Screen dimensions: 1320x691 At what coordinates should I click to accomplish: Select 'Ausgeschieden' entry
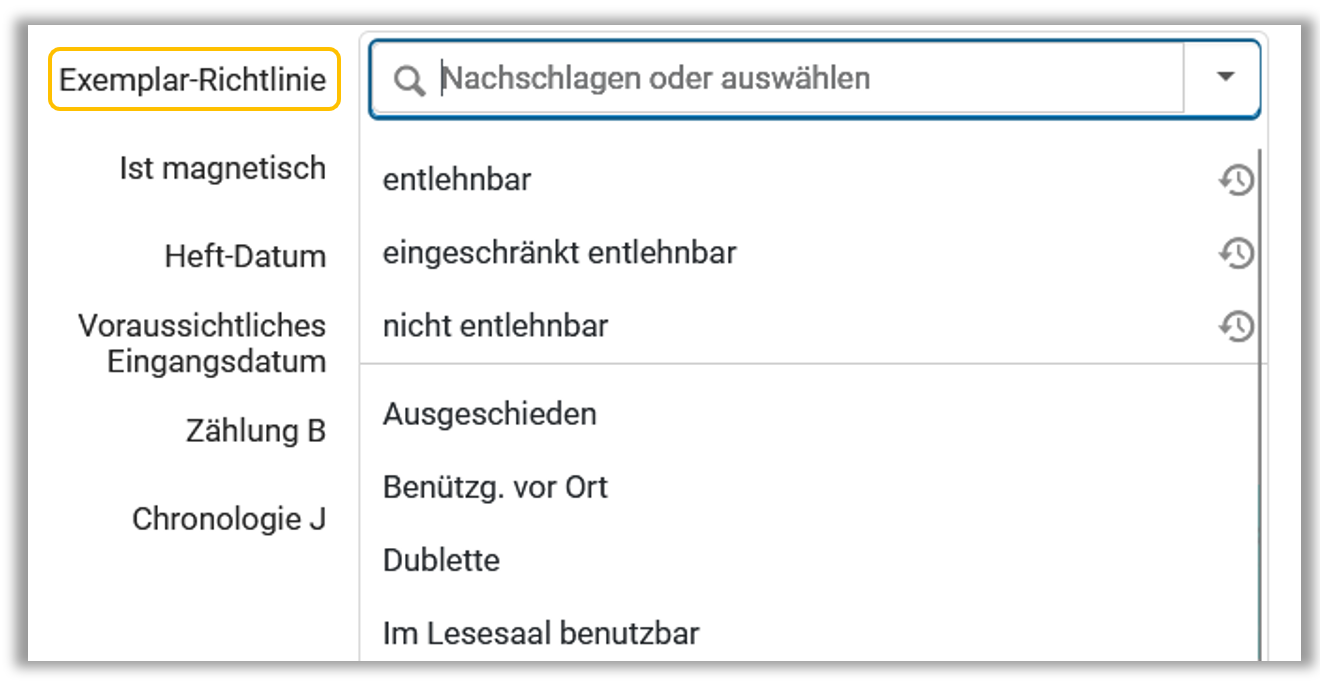pos(489,414)
